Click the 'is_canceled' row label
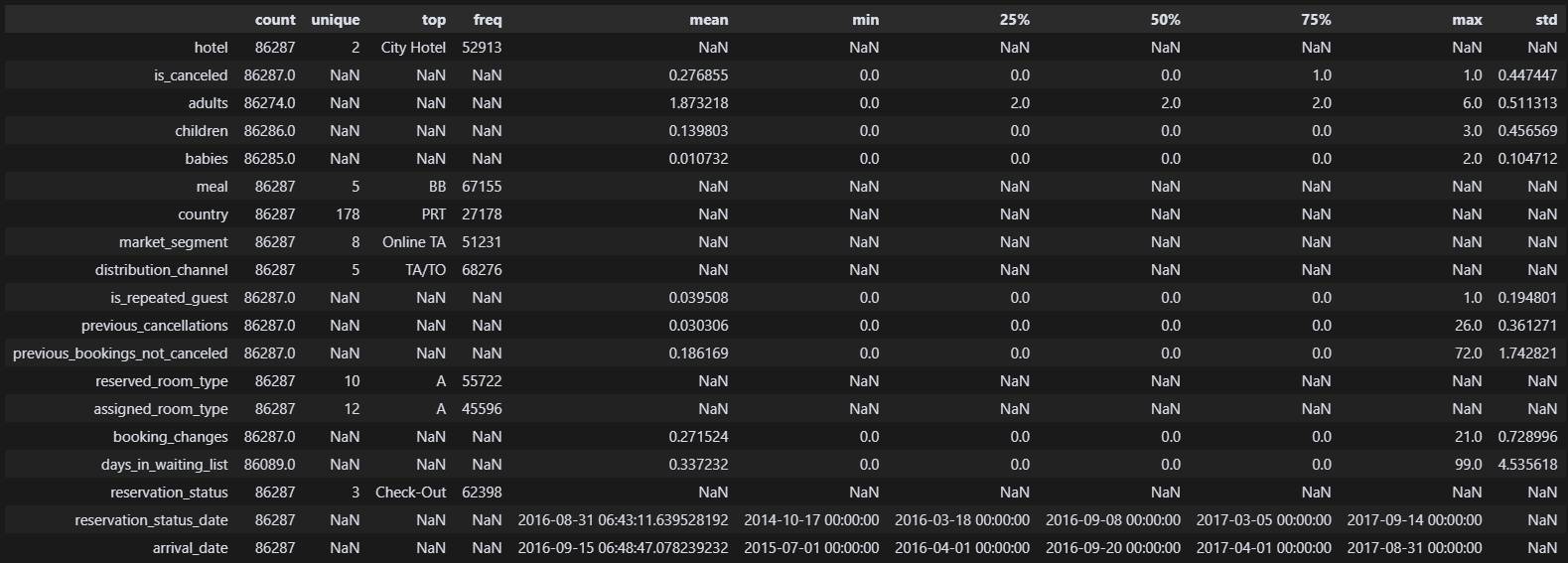Screen dimensions: 1568x563 coord(191,75)
